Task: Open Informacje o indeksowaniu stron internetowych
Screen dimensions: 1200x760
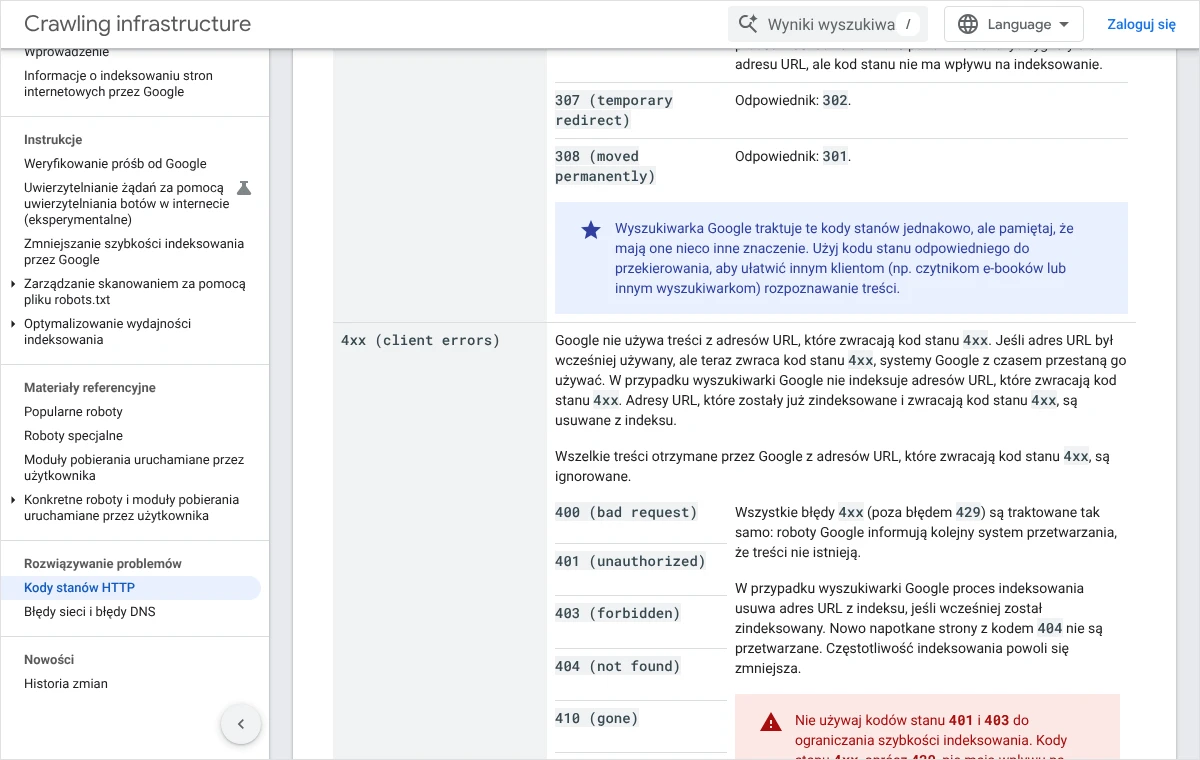Action: (x=118, y=84)
